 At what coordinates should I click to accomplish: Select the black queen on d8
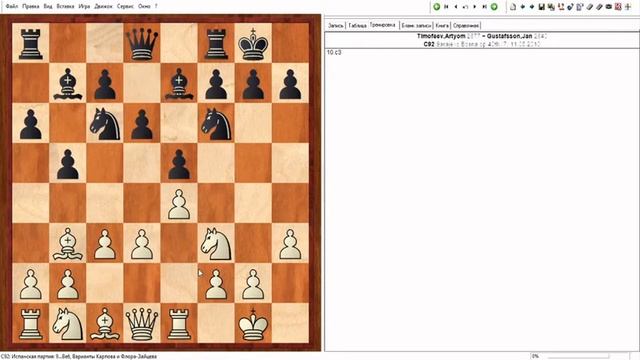142,43
